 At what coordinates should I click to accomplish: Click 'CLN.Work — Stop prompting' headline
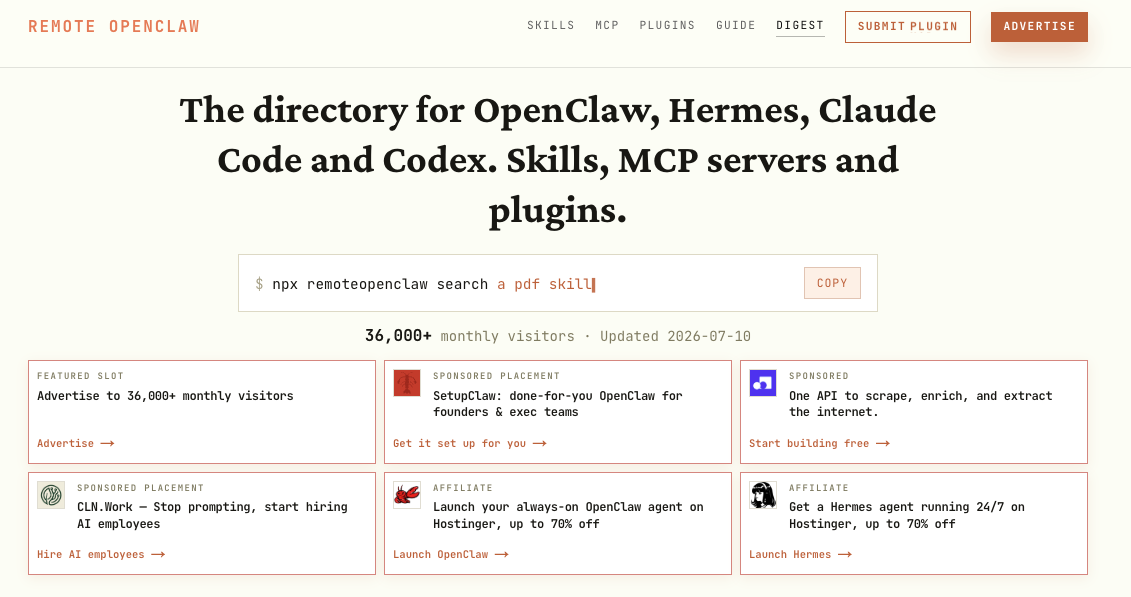[x=212, y=516]
